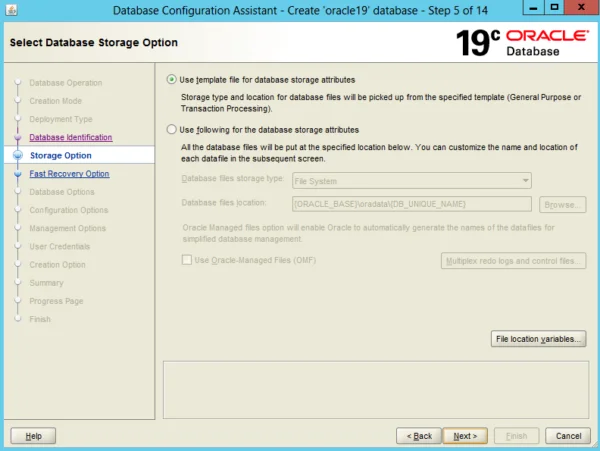Click the 'Select Database Storage Option' heading
Viewport: 600px width, 451px height.
point(94,42)
